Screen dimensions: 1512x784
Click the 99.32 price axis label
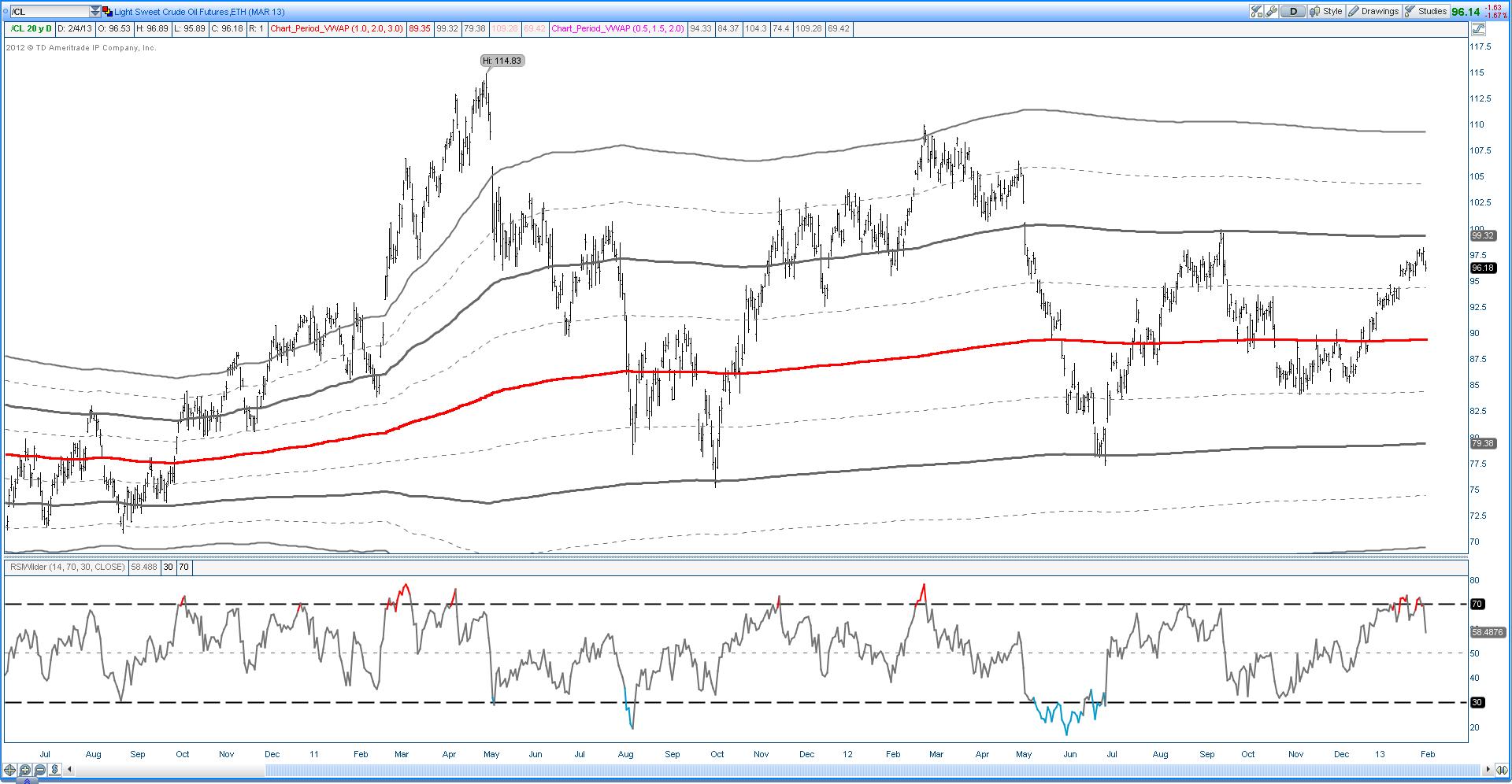pyautogui.click(x=1483, y=235)
